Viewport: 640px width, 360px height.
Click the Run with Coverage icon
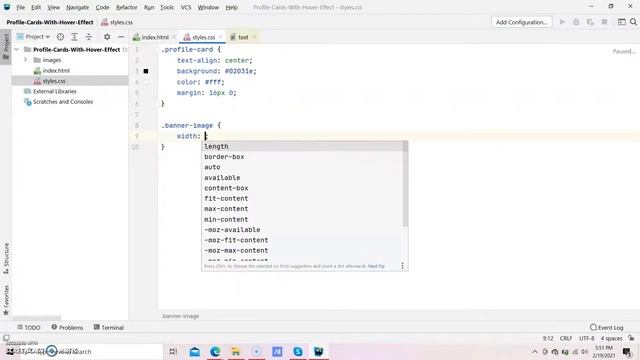[590, 22]
